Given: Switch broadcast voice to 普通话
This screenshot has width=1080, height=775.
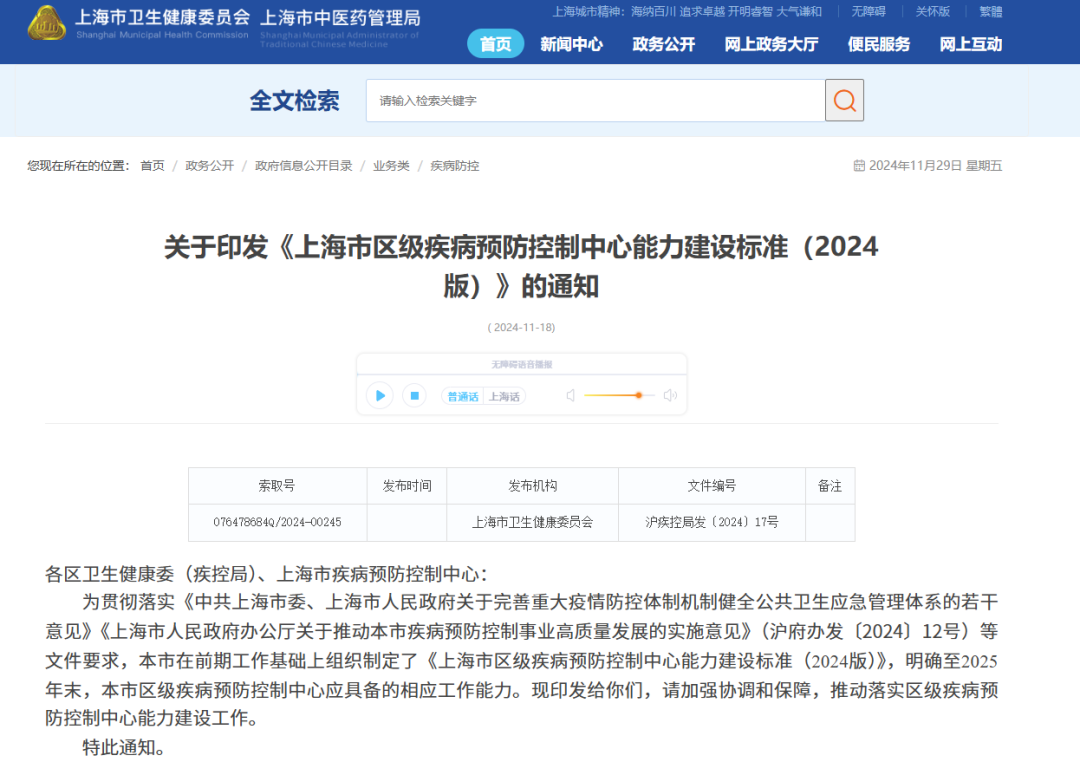Looking at the screenshot, I should [x=461, y=396].
